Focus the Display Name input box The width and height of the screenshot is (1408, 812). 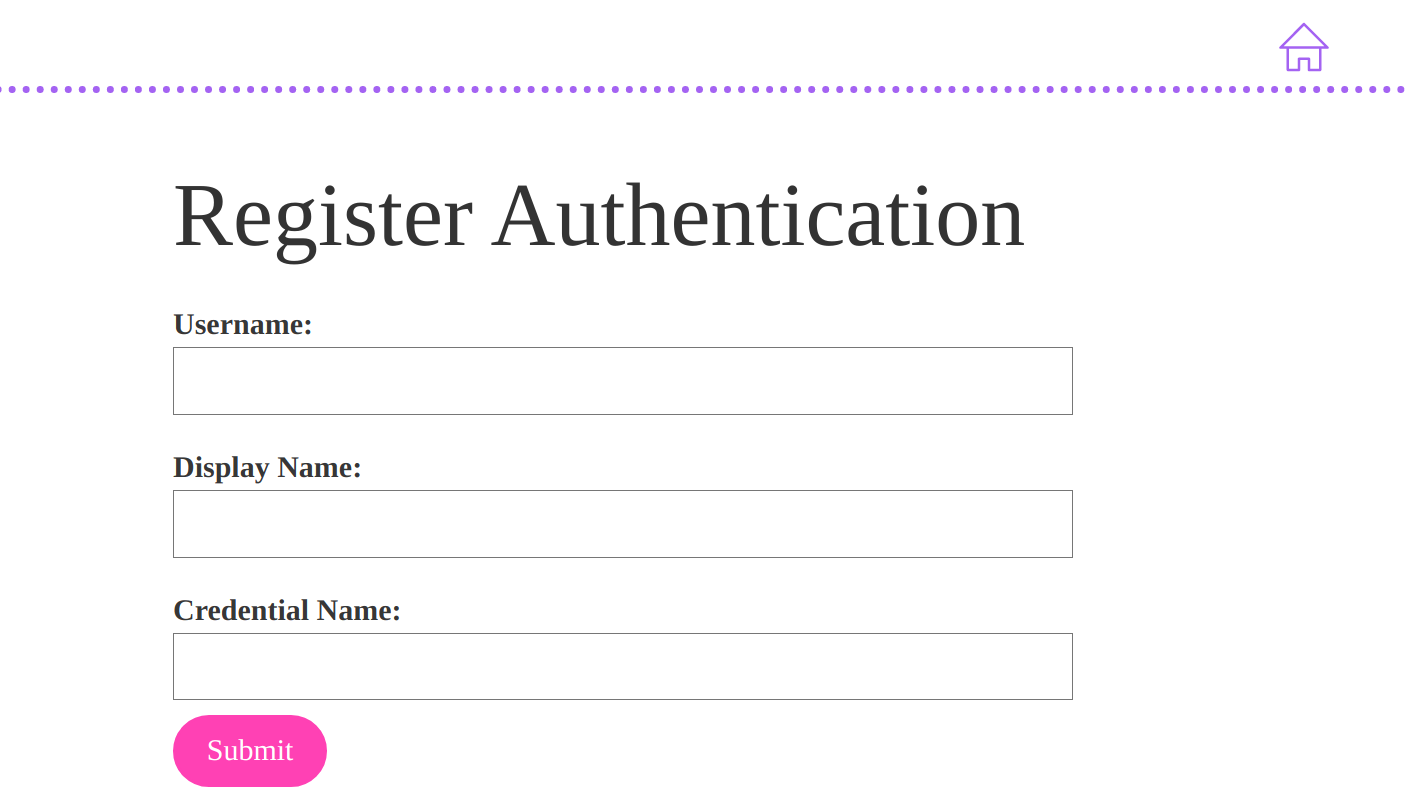[622, 524]
